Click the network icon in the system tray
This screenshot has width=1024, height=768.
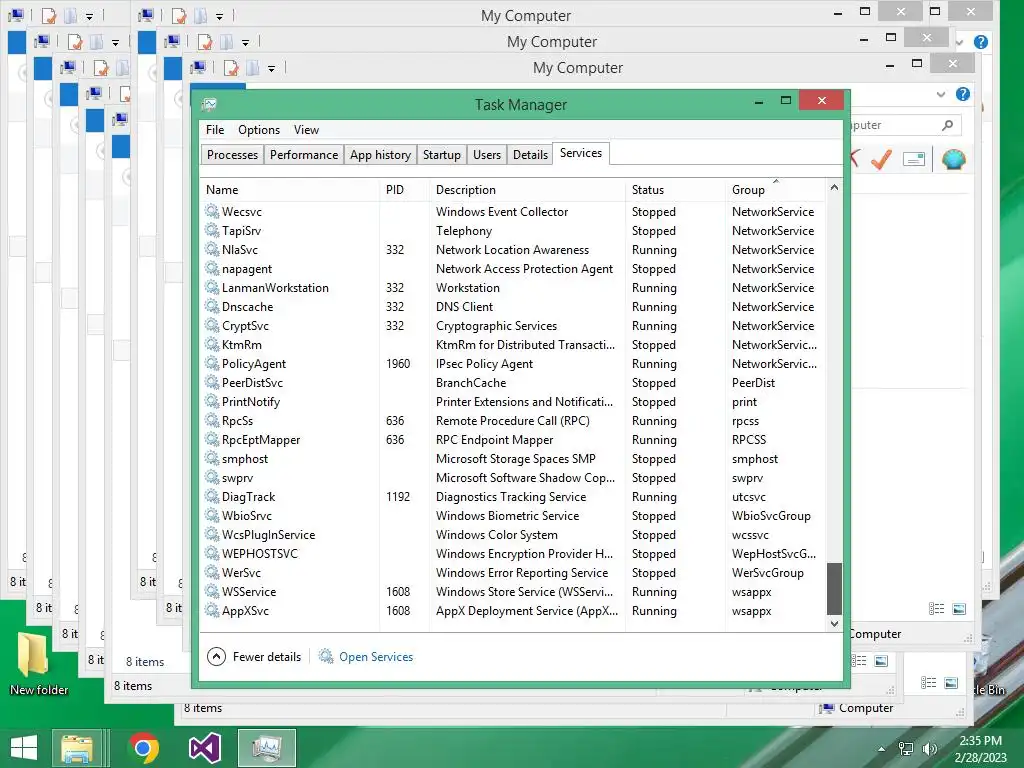(x=906, y=749)
